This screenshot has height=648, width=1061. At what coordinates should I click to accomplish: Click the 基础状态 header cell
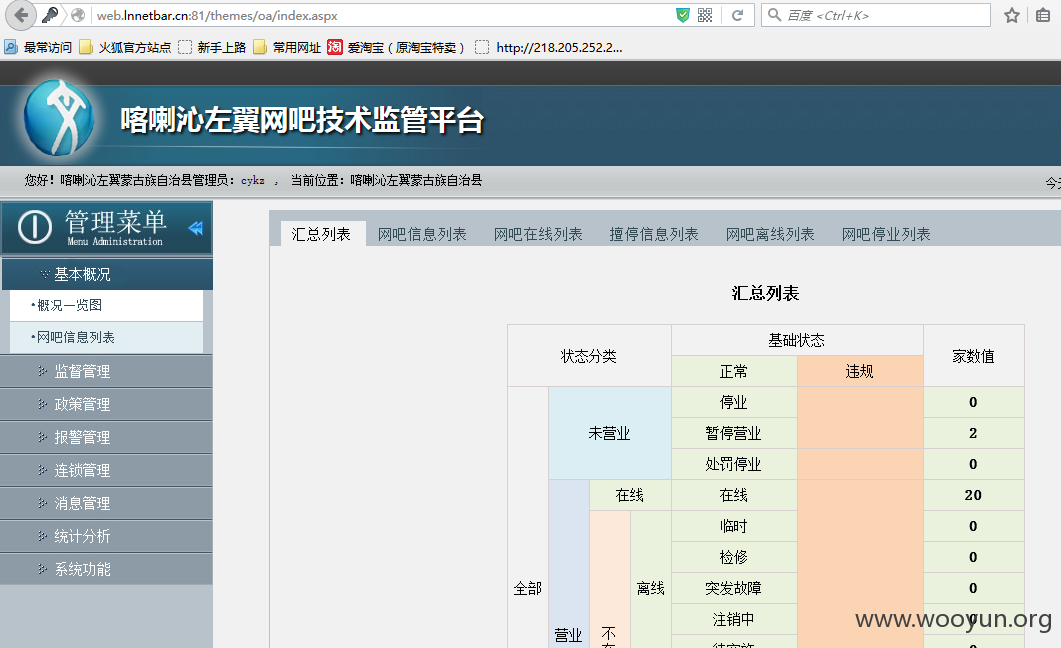[796, 340]
